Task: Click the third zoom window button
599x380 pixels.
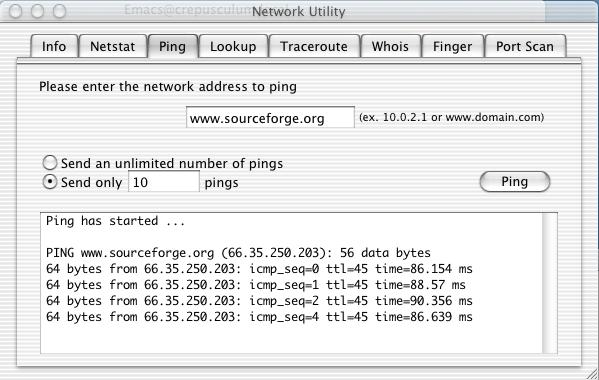Action: tap(59, 11)
